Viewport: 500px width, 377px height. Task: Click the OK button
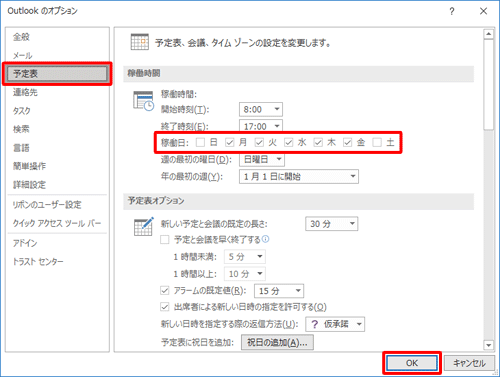(x=412, y=363)
